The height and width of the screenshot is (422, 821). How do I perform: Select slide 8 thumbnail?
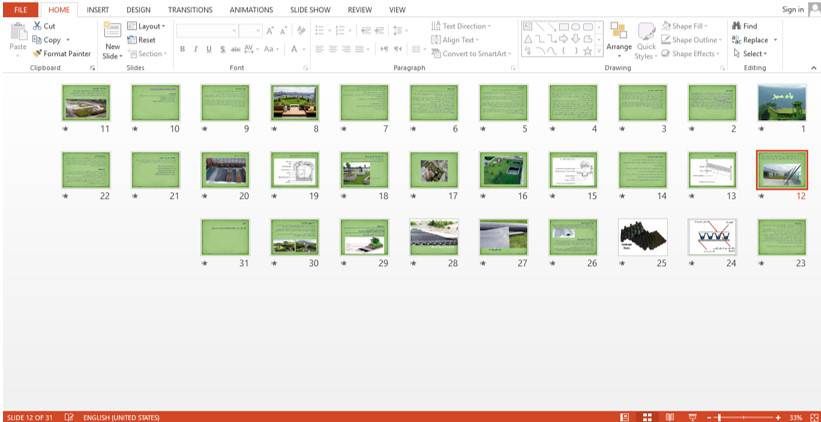[x=295, y=102]
